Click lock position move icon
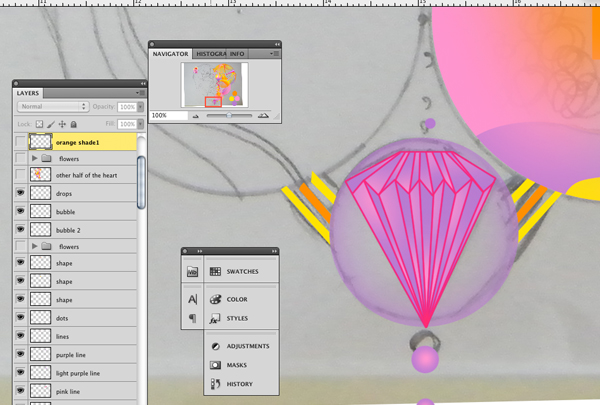Viewport: 600px width, 405px height. 62,124
